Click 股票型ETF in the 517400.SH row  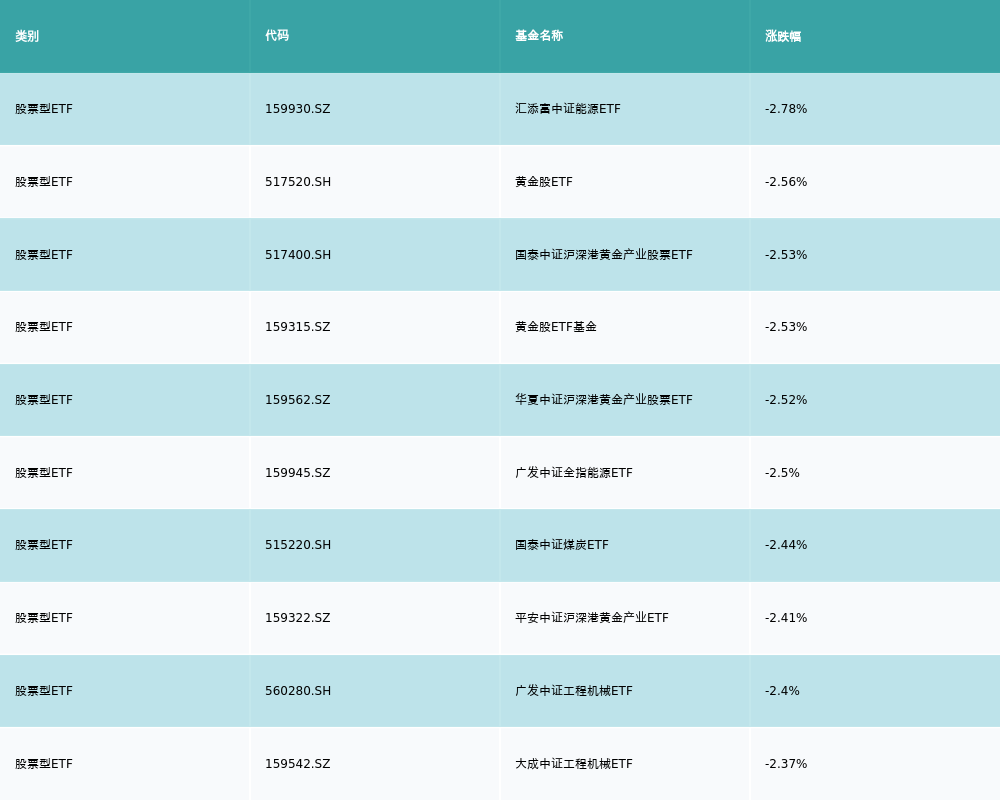tap(44, 255)
